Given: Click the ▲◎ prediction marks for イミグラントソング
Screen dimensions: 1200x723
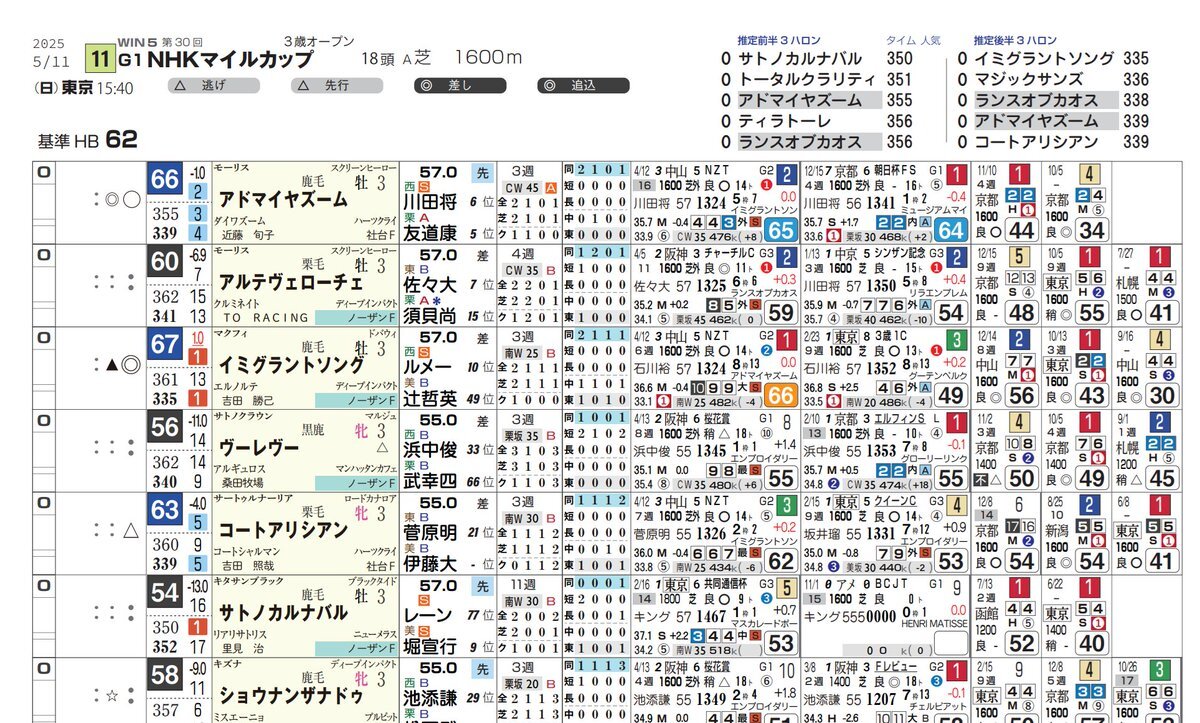Looking at the screenshot, I should click(x=122, y=365).
